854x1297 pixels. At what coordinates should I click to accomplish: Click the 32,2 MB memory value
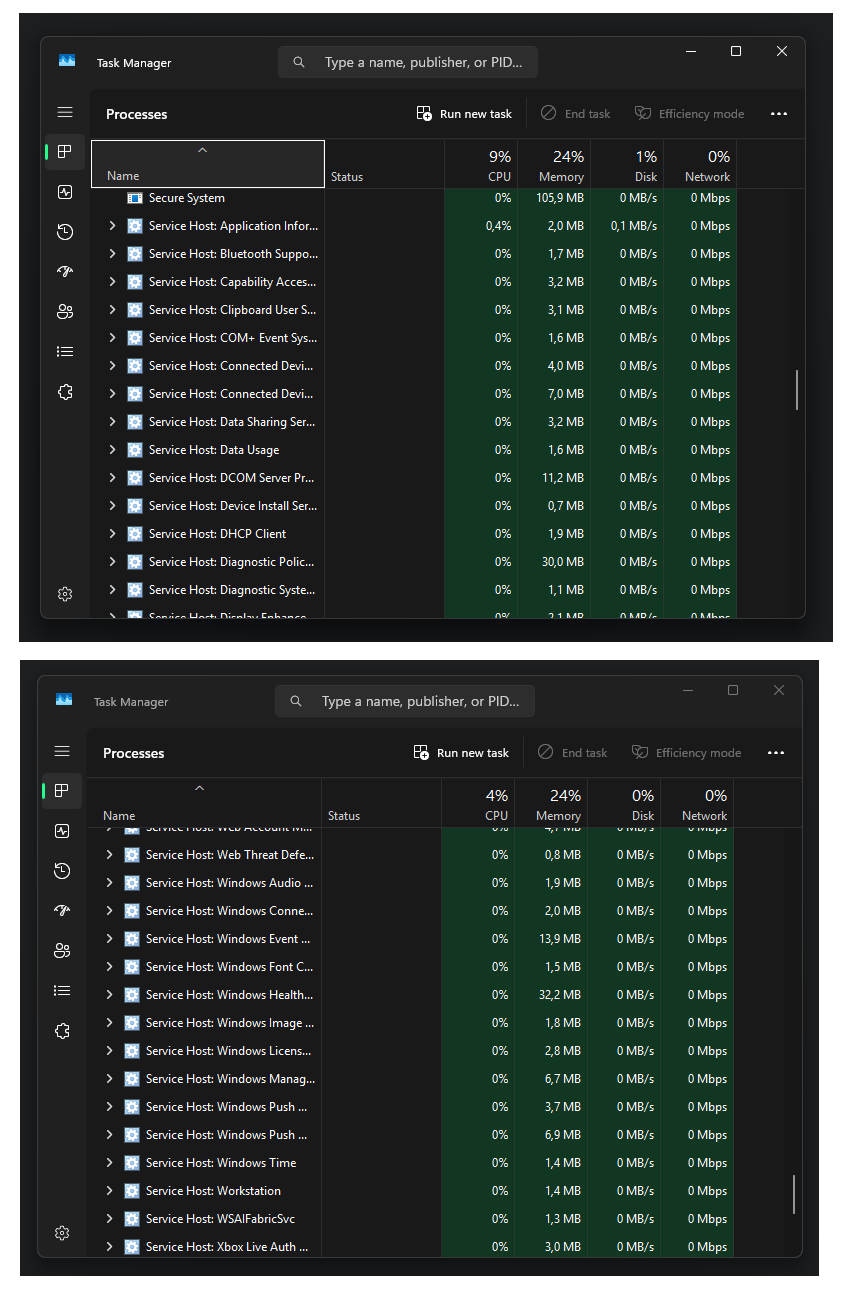tap(560, 995)
